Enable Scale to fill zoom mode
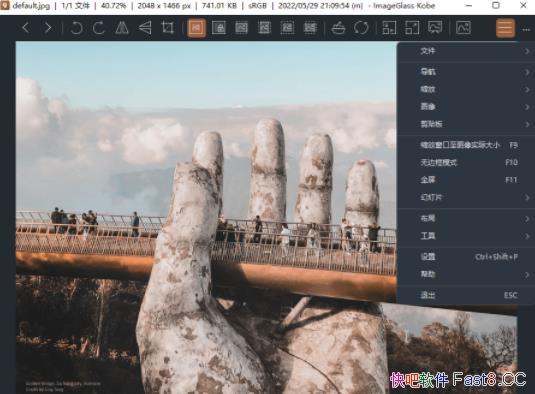Viewport: 535px width, 394px height. point(310,28)
